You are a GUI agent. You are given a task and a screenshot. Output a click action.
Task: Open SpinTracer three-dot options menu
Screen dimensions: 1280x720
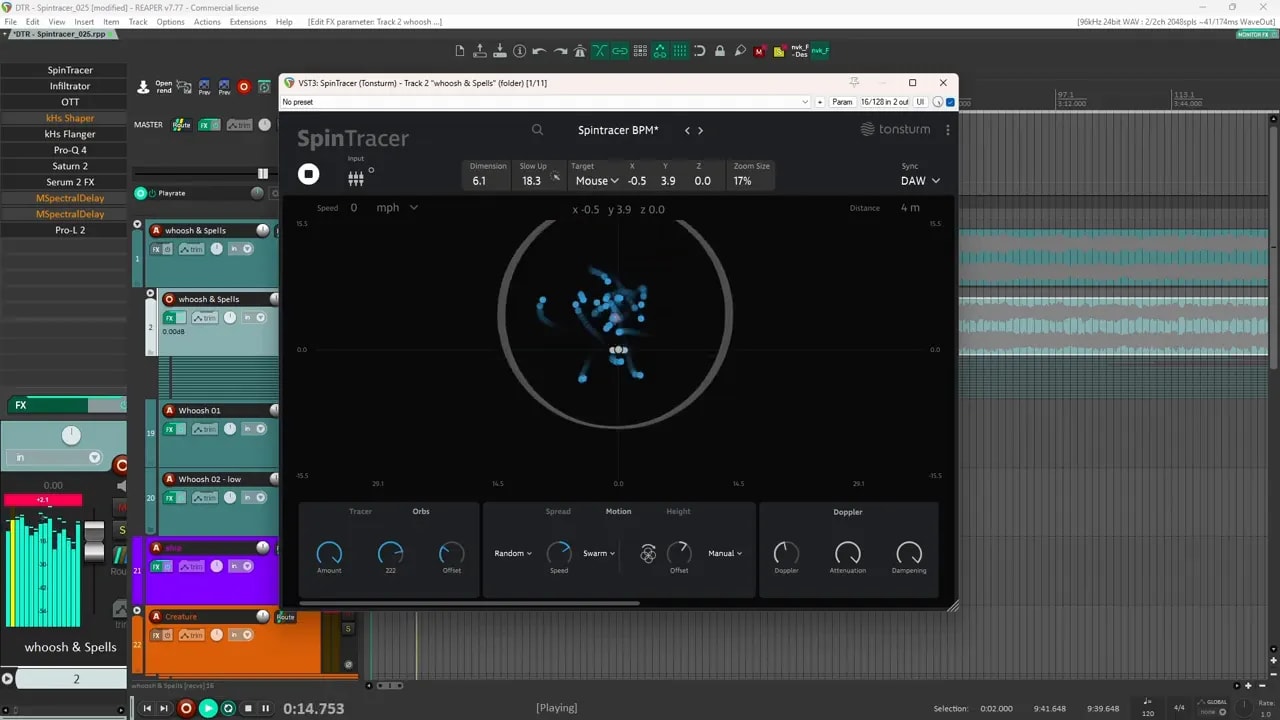pos(947,130)
